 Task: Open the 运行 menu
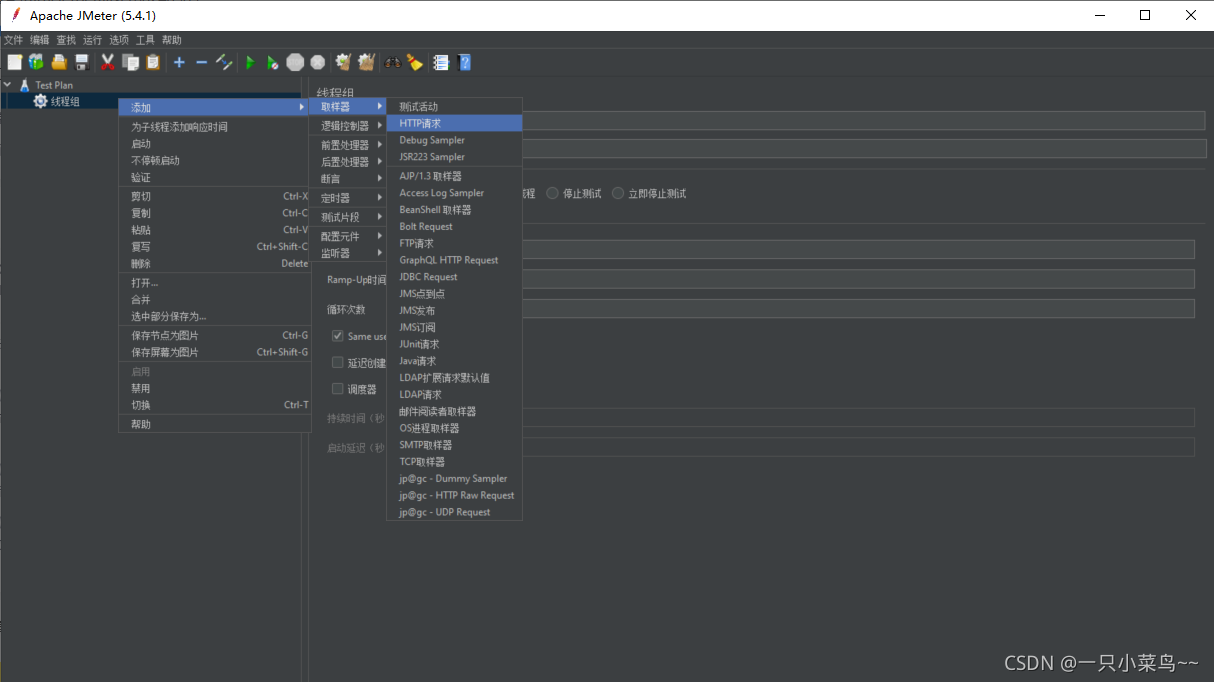tap(92, 40)
